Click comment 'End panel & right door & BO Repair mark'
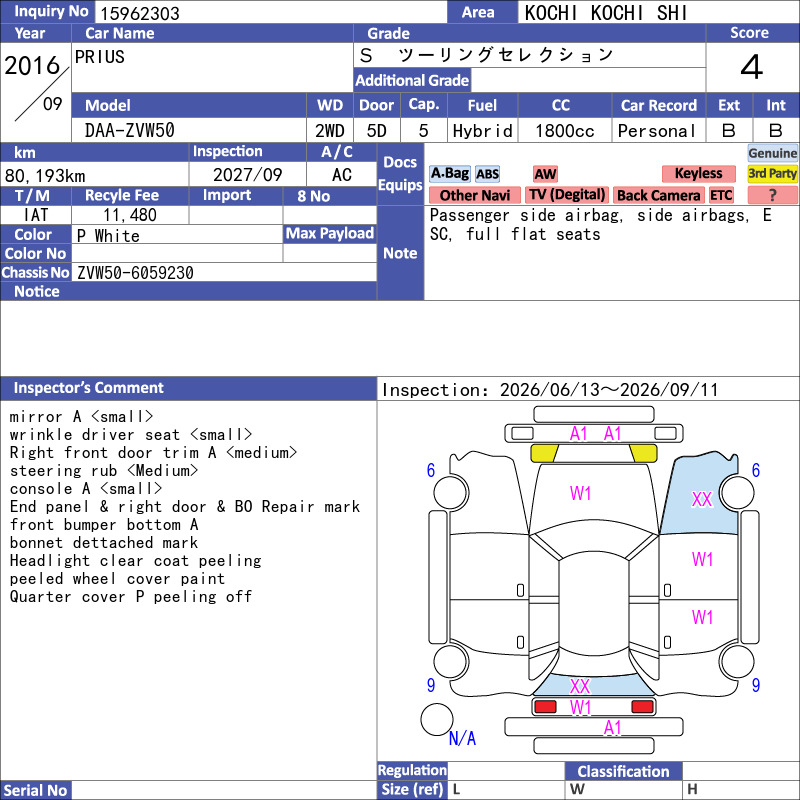This screenshot has height=800, width=800. [x=185, y=507]
